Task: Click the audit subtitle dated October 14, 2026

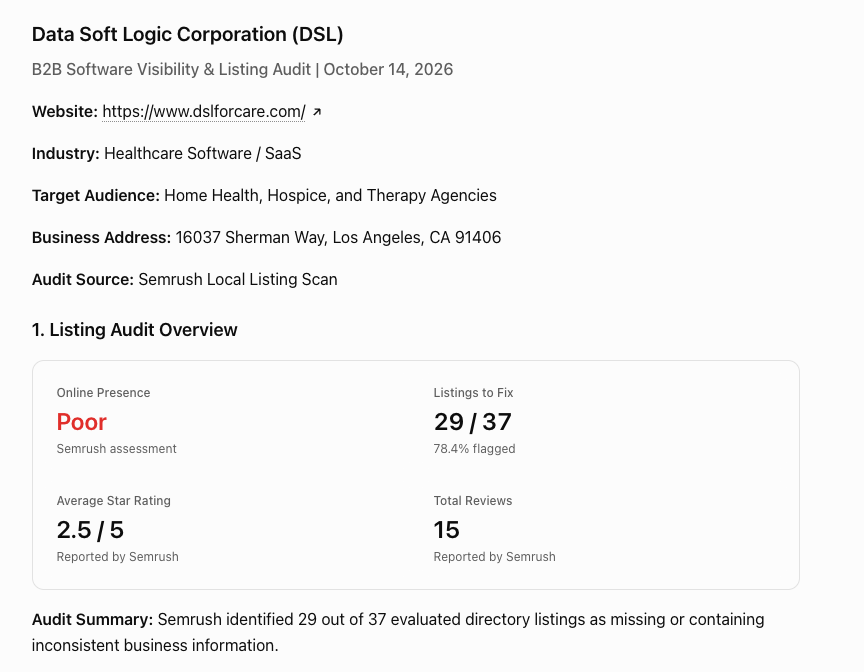Action: [242, 69]
